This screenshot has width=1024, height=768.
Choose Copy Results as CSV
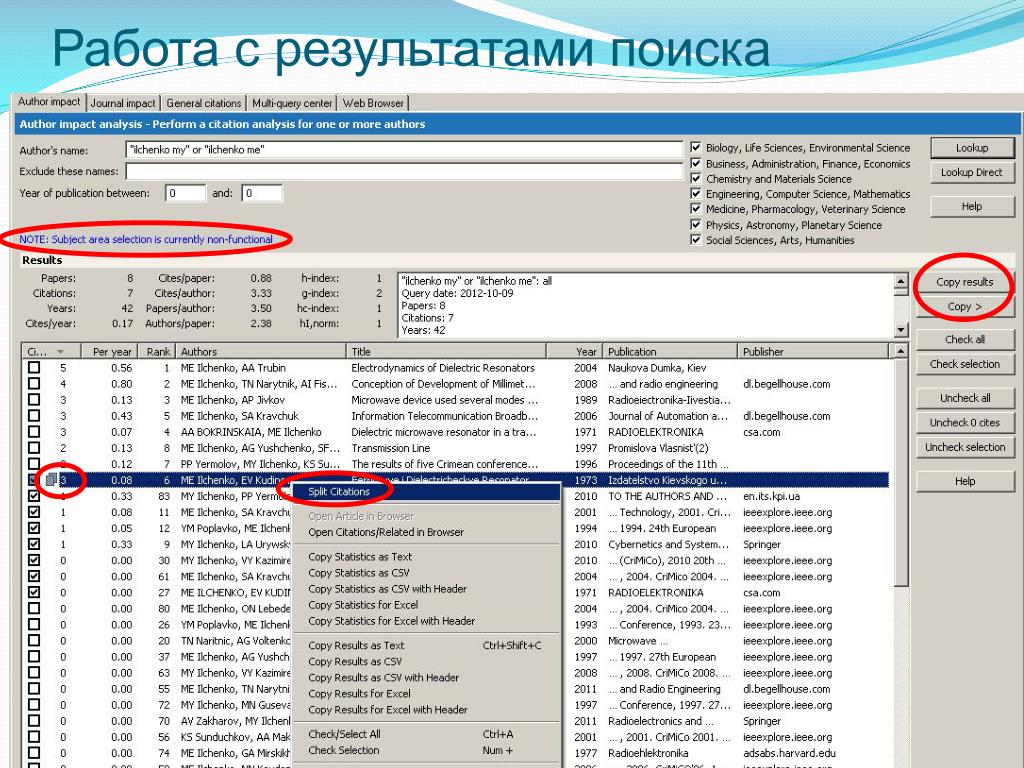426,662
